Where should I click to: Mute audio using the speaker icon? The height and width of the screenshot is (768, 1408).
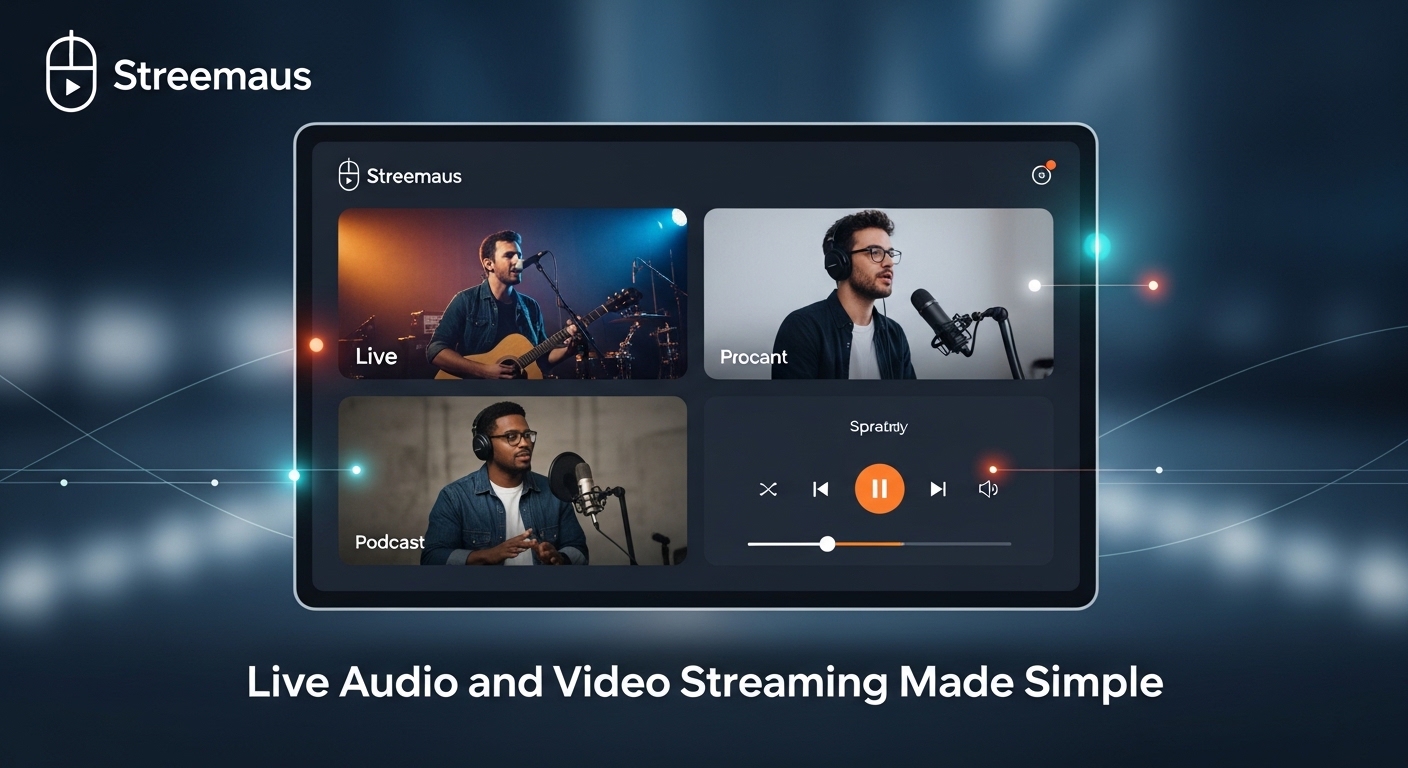tap(988, 489)
